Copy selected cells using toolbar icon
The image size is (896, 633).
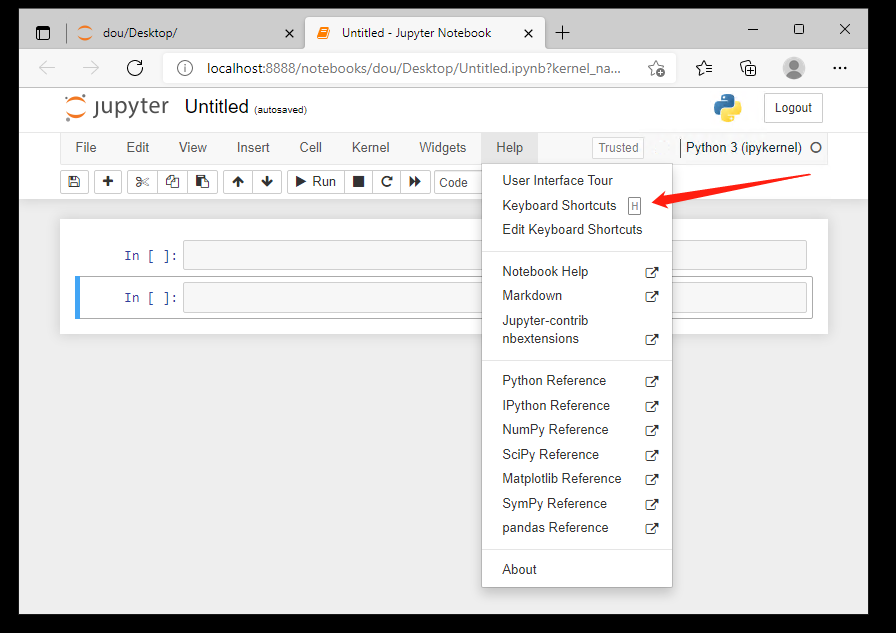tap(172, 182)
